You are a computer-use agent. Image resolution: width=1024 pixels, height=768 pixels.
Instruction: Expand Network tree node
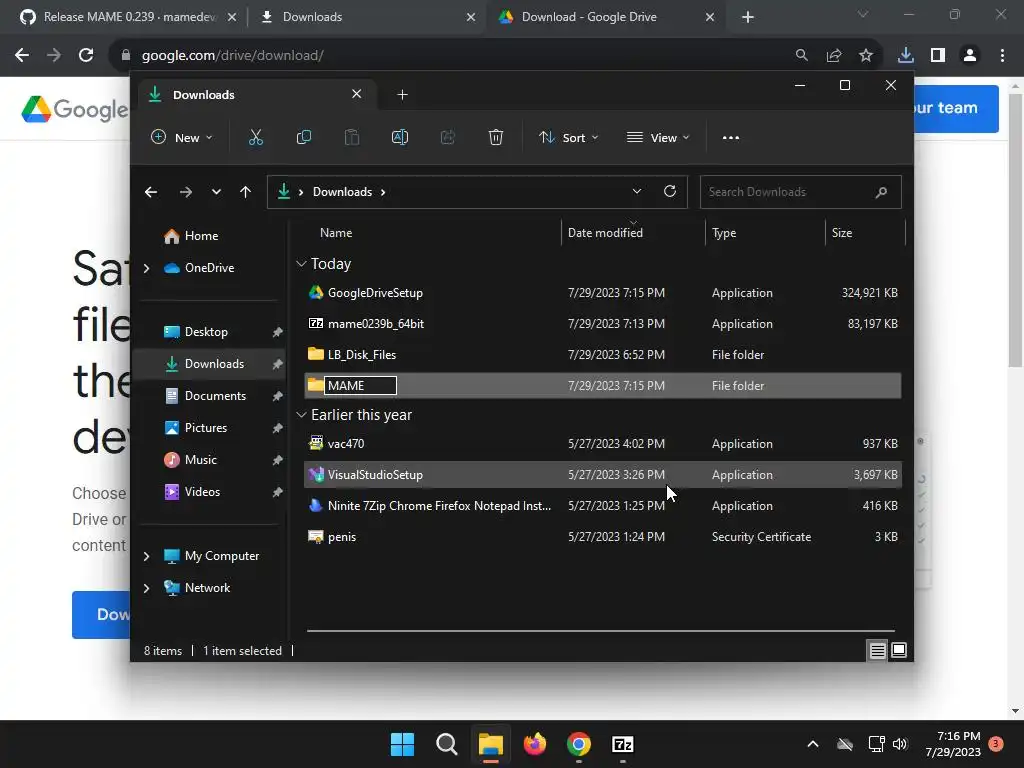point(146,588)
